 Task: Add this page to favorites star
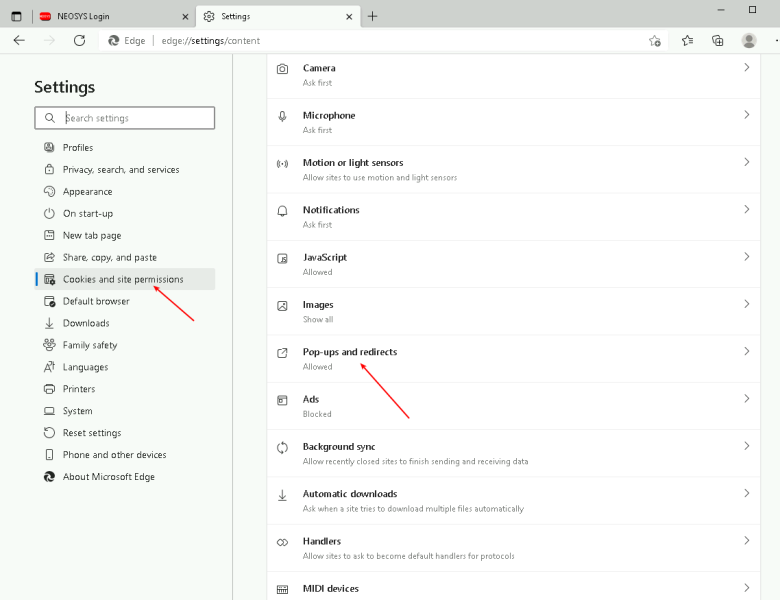pyautogui.click(x=655, y=41)
